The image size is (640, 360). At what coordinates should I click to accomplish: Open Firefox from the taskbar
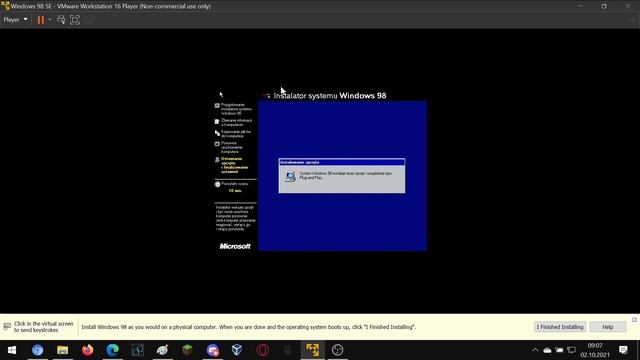87,350
